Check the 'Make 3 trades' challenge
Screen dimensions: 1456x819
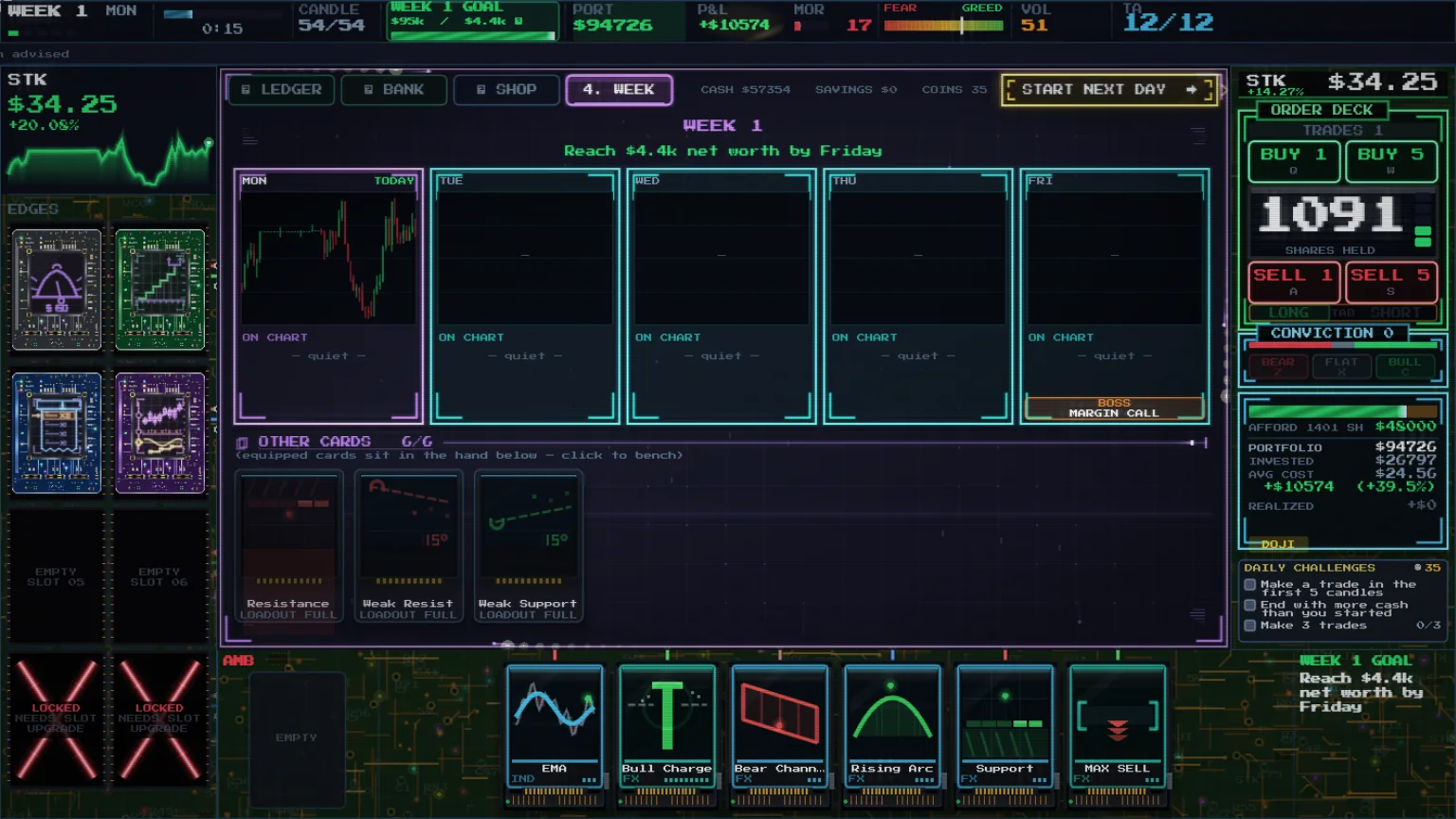1250,626
